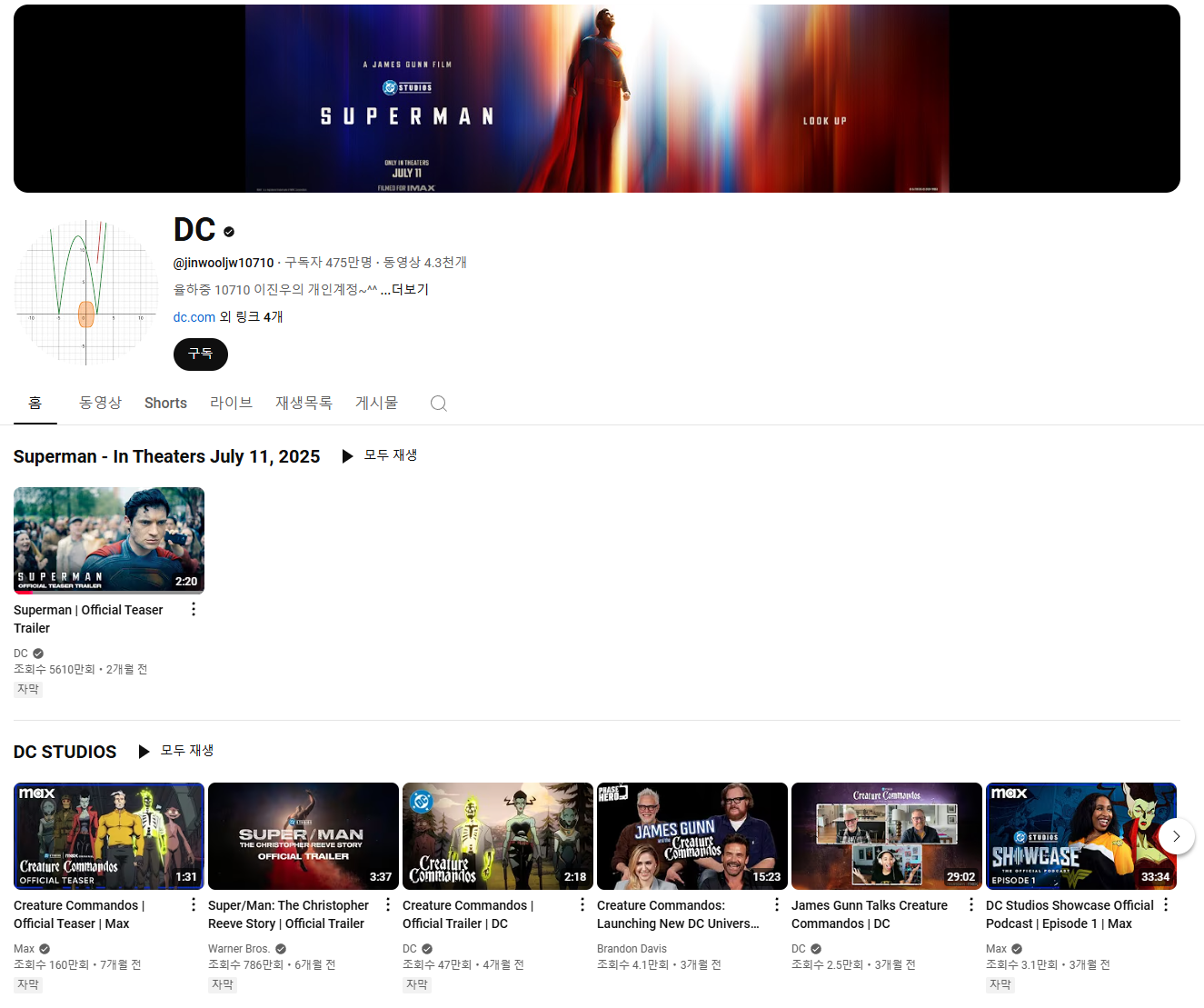The image size is (1204, 1008).
Task: Play the DC Studios Showcase Episode 1 thumbnail
Action: pyautogui.click(x=1081, y=836)
